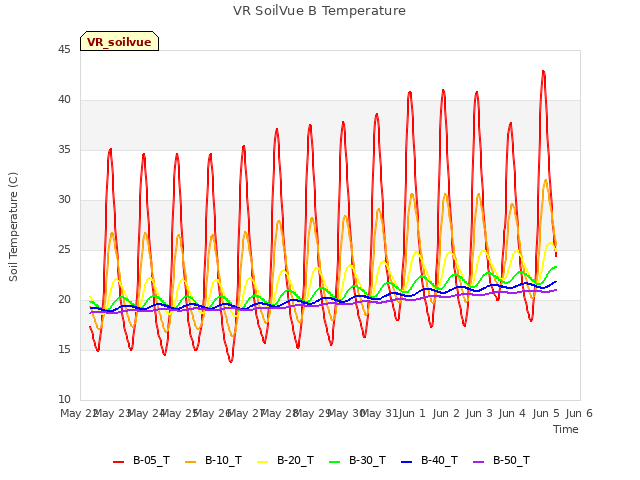Click the Jun 4 x-axis tick label
The width and height of the screenshot is (640, 480).
click(x=512, y=413)
